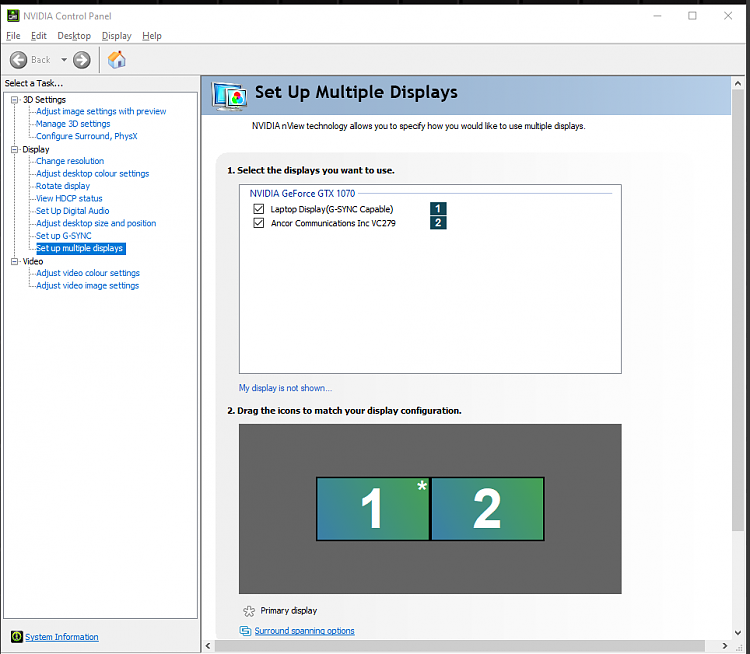The image size is (750, 654).
Task: Open Adjust image settings with preview
Action: coord(101,111)
